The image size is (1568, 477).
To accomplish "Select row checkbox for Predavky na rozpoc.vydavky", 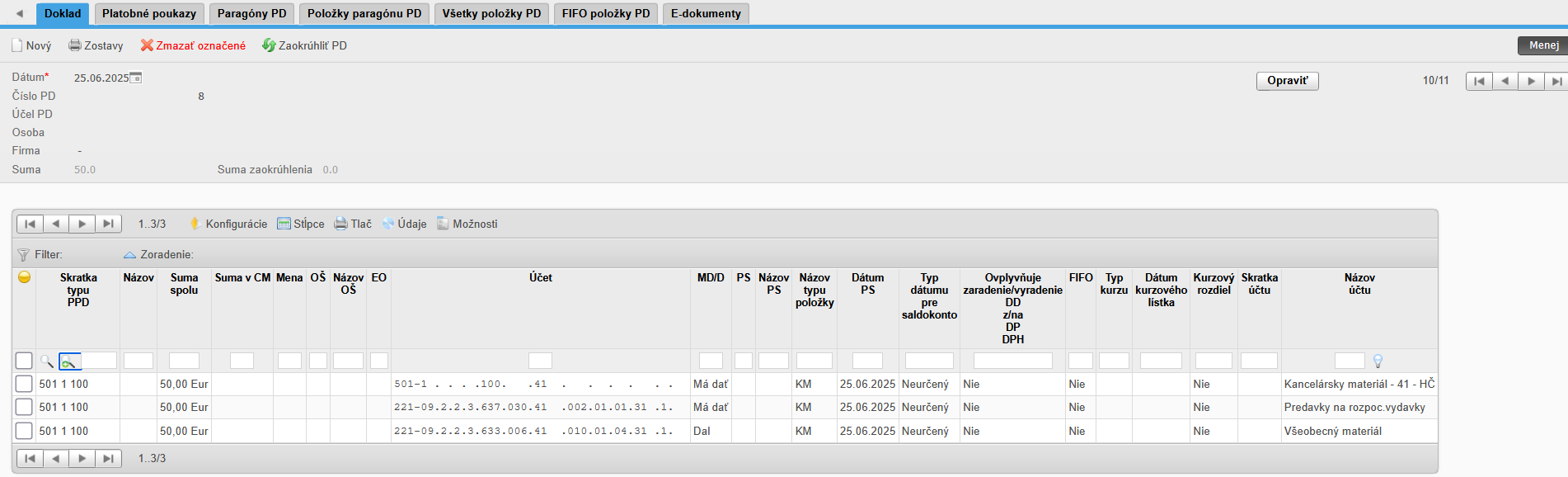I will (x=24, y=407).
